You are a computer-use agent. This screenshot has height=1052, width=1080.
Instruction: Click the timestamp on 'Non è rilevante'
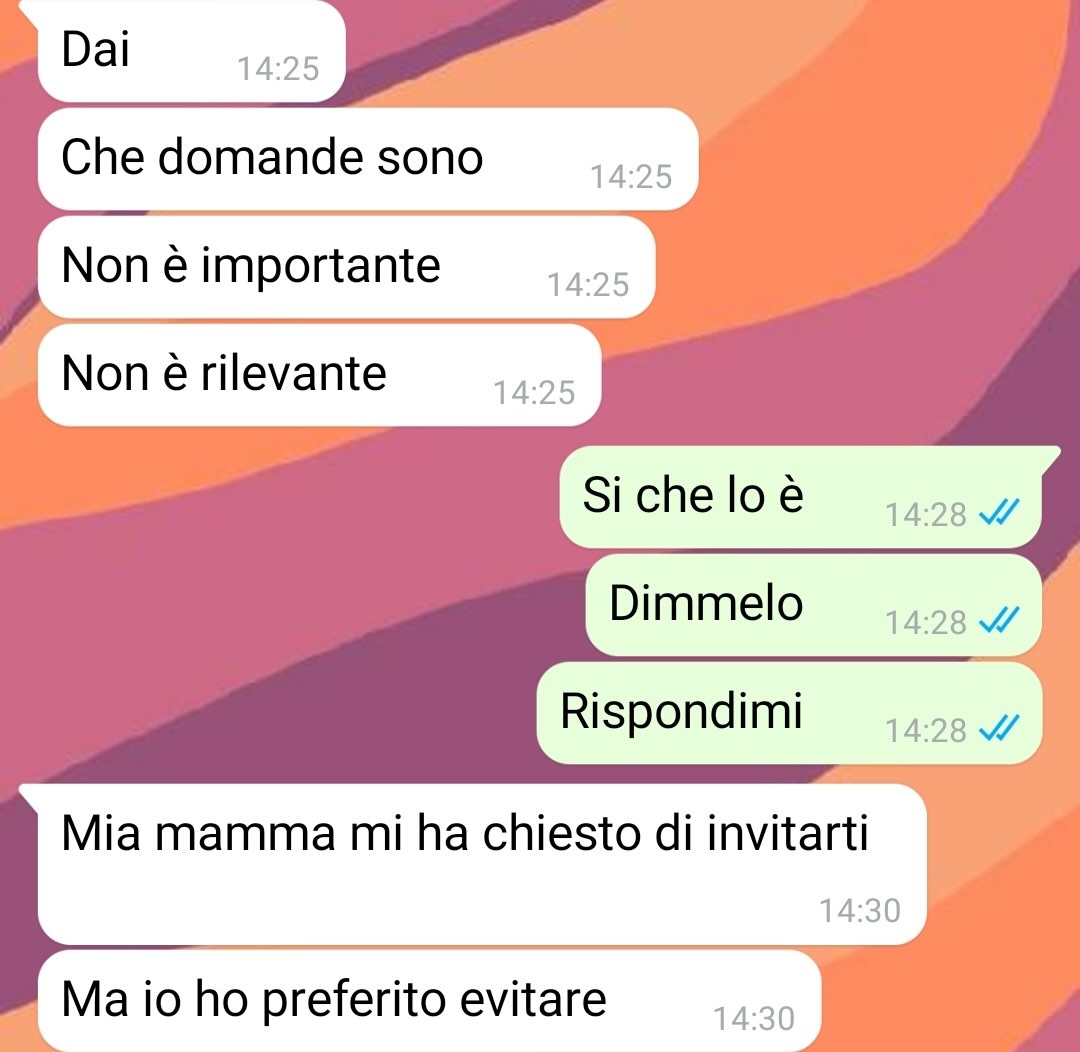[x=534, y=393]
